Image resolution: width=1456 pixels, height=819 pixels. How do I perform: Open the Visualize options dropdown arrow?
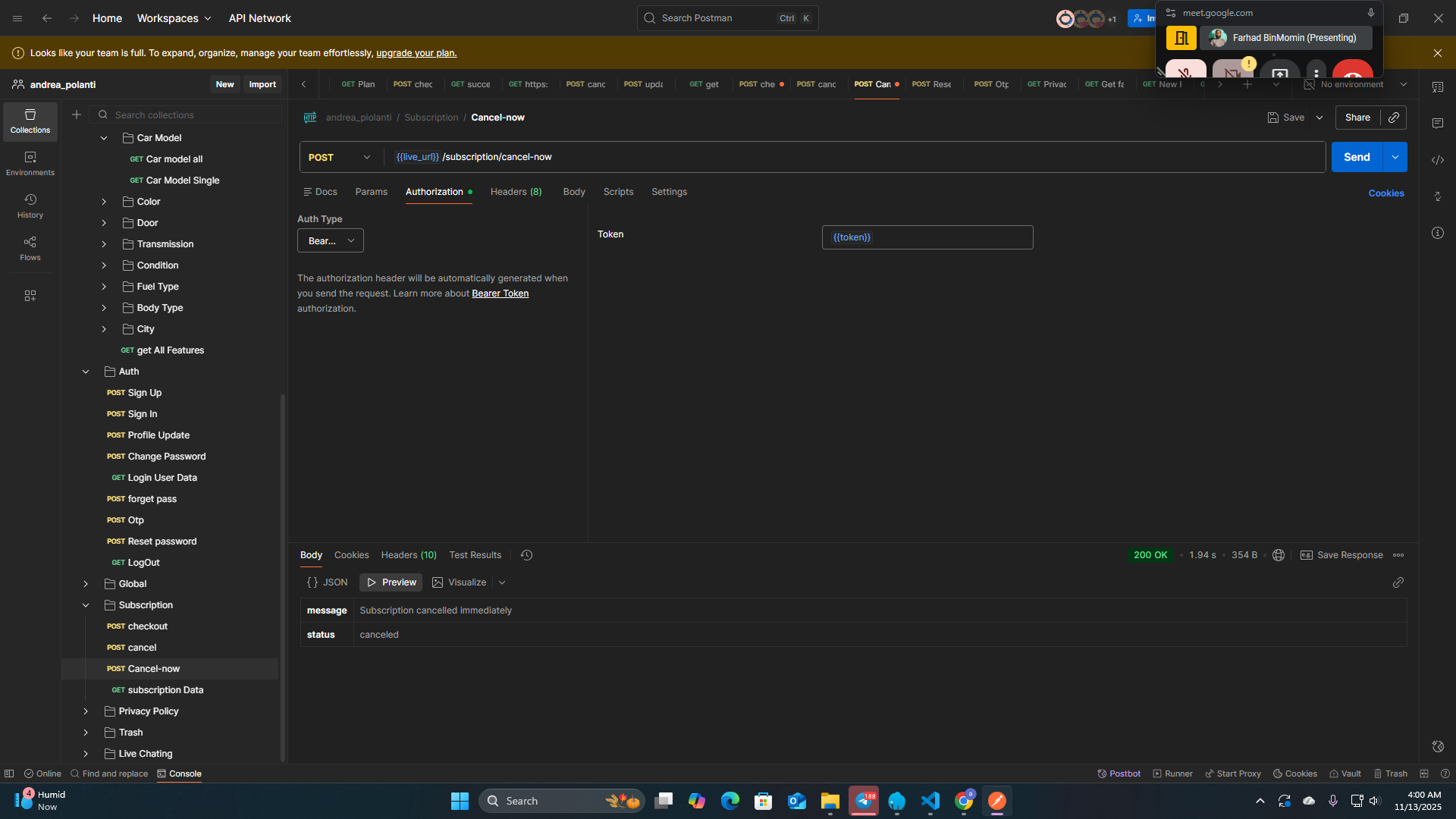tap(502, 582)
